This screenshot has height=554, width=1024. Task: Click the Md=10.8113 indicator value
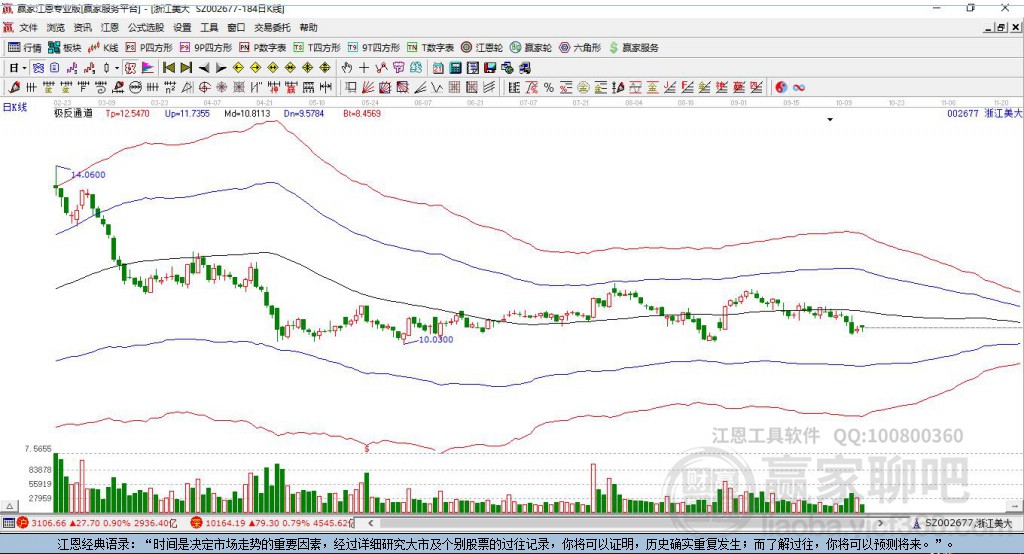247,113
